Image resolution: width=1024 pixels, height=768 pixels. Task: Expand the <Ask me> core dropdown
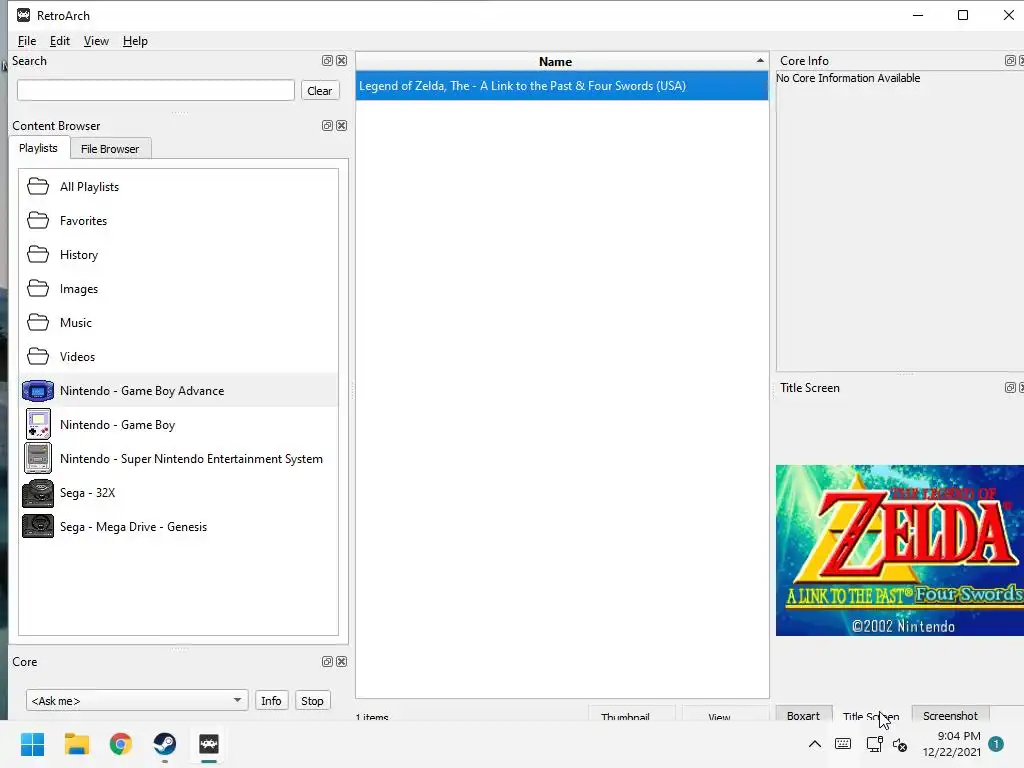click(137, 701)
